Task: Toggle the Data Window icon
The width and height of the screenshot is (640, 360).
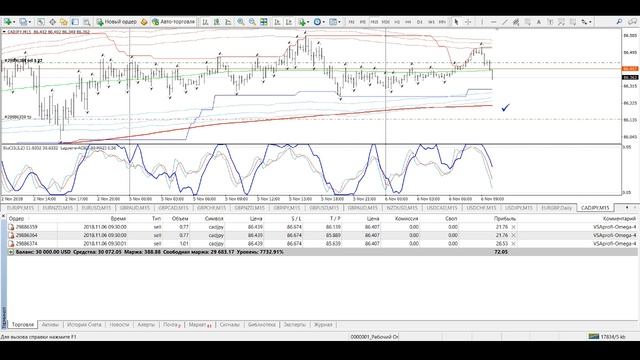Action: [x=53, y=22]
